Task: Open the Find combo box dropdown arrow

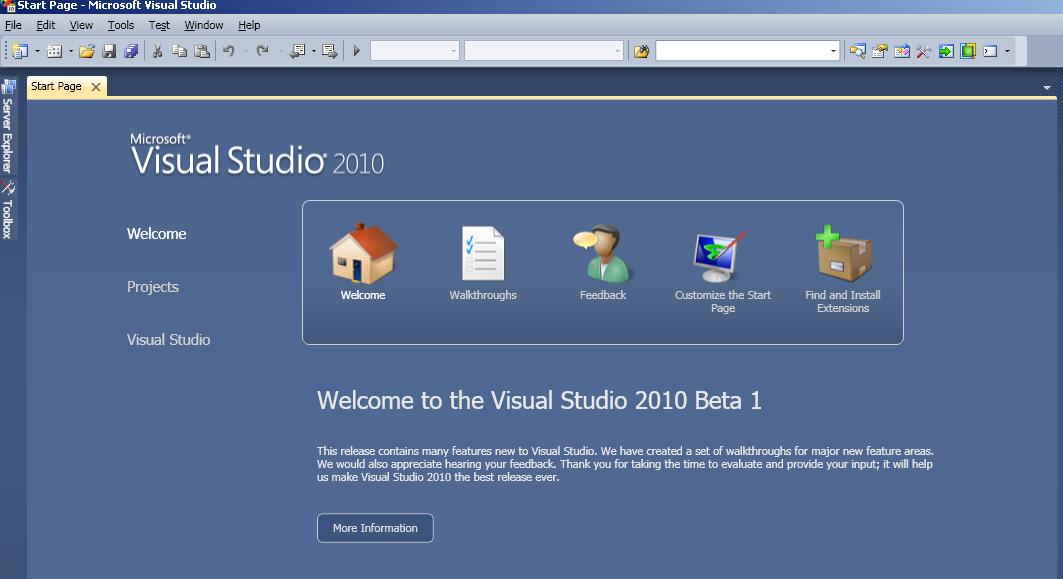Action: click(833, 51)
